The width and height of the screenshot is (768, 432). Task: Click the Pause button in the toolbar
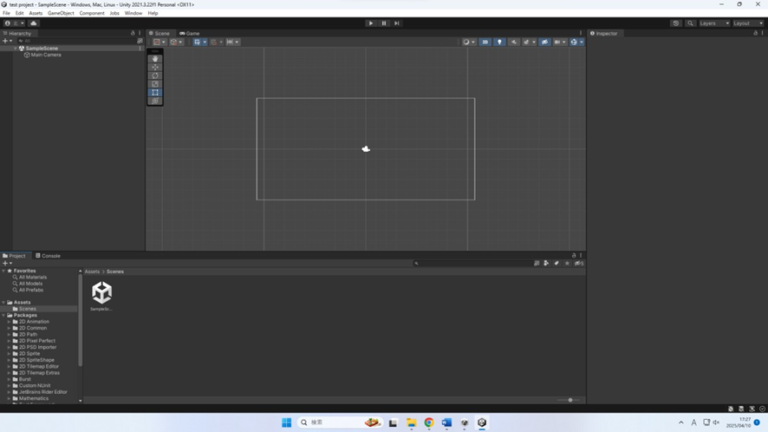(384, 23)
